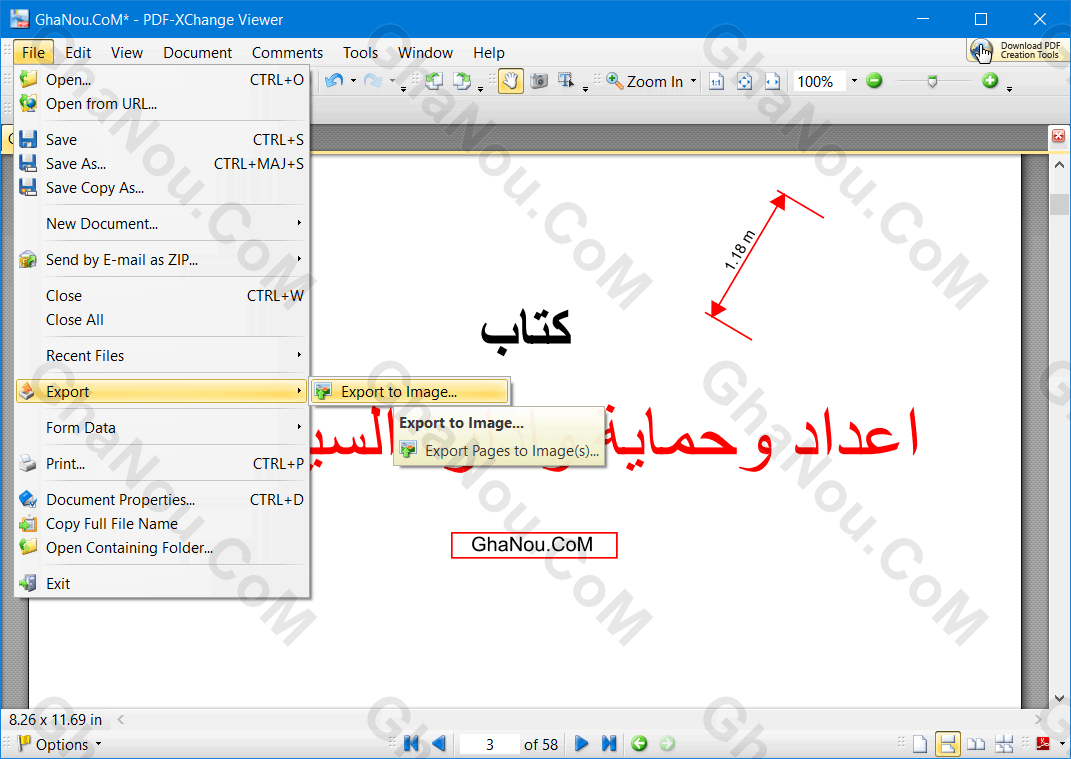Image resolution: width=1071 pixels, height=759 pixels.
Task: Click the green Previous View arrow
Action: (x=639, y=743)
